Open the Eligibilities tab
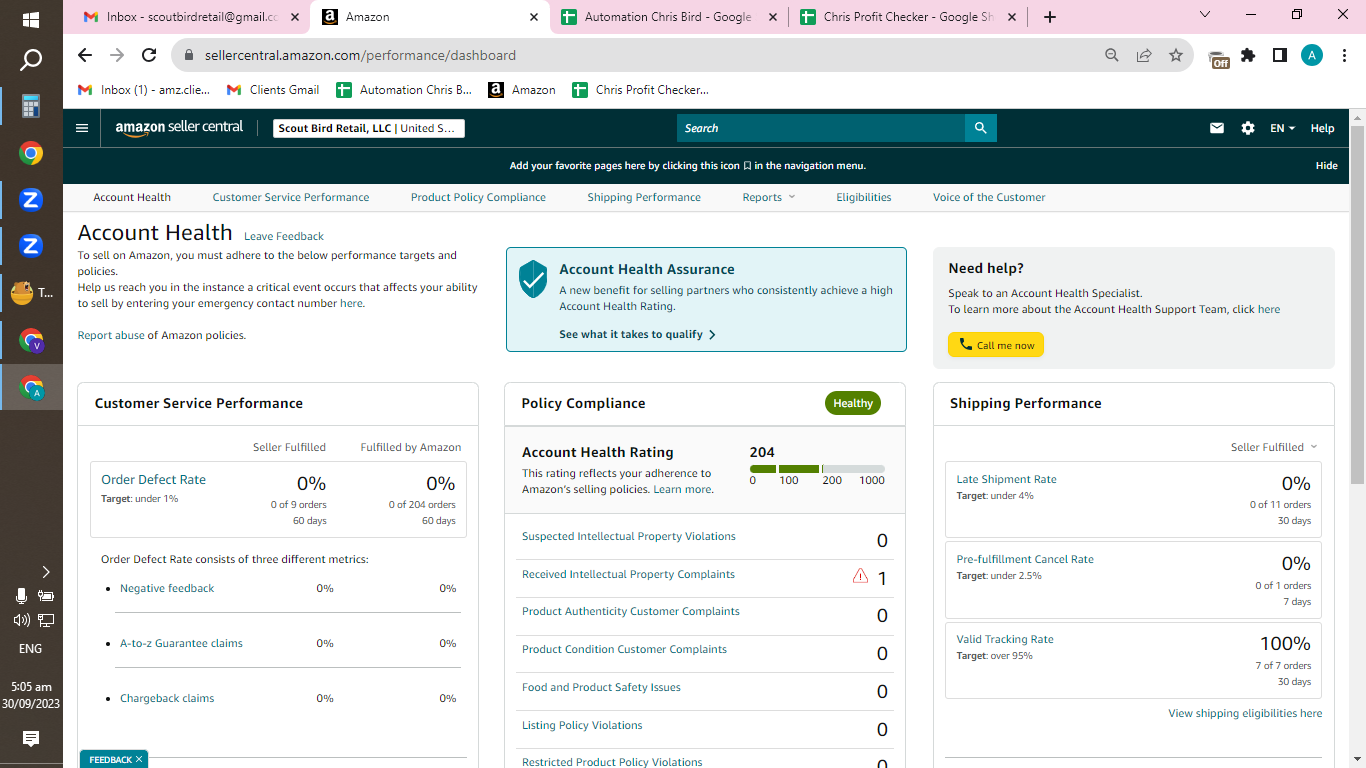The height and width of the screenshot is (768, 1366). coord(864,197)
